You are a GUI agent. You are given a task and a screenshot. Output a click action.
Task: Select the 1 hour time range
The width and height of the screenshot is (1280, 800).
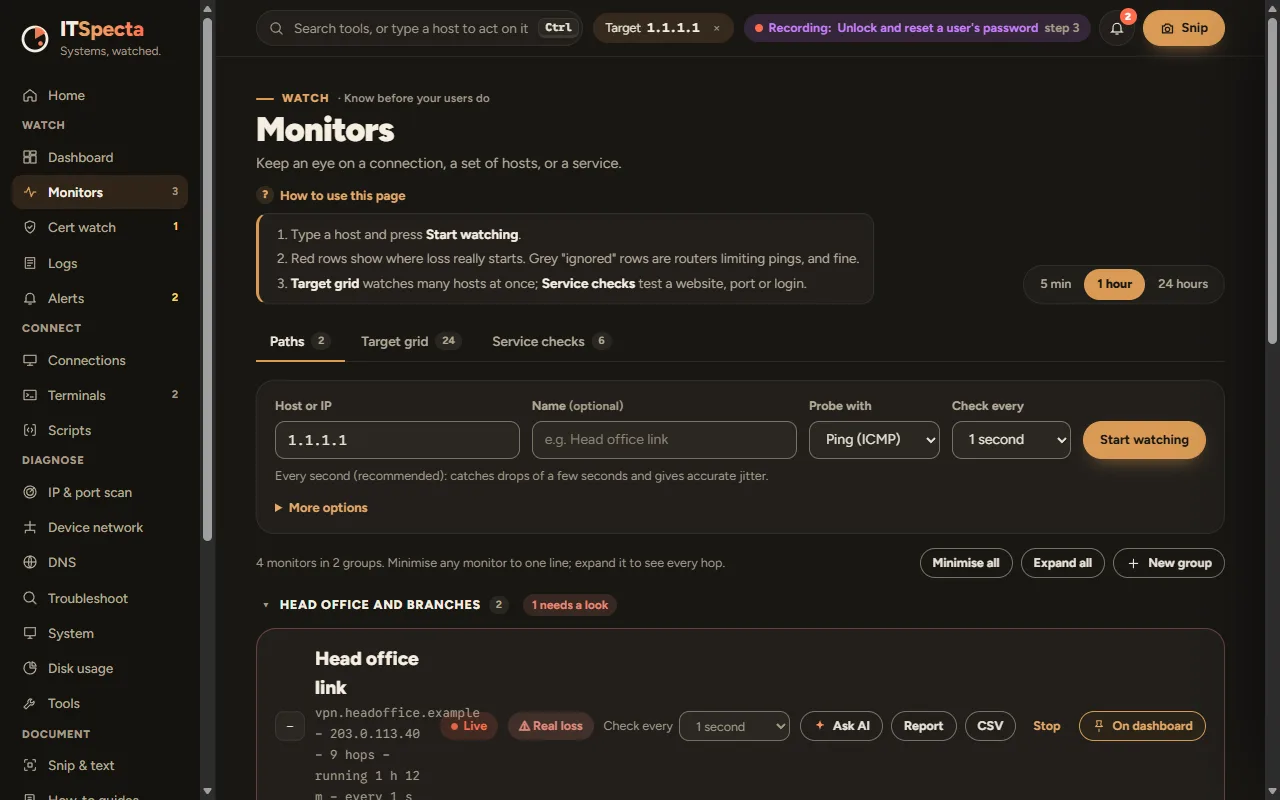click(1114, 284)
